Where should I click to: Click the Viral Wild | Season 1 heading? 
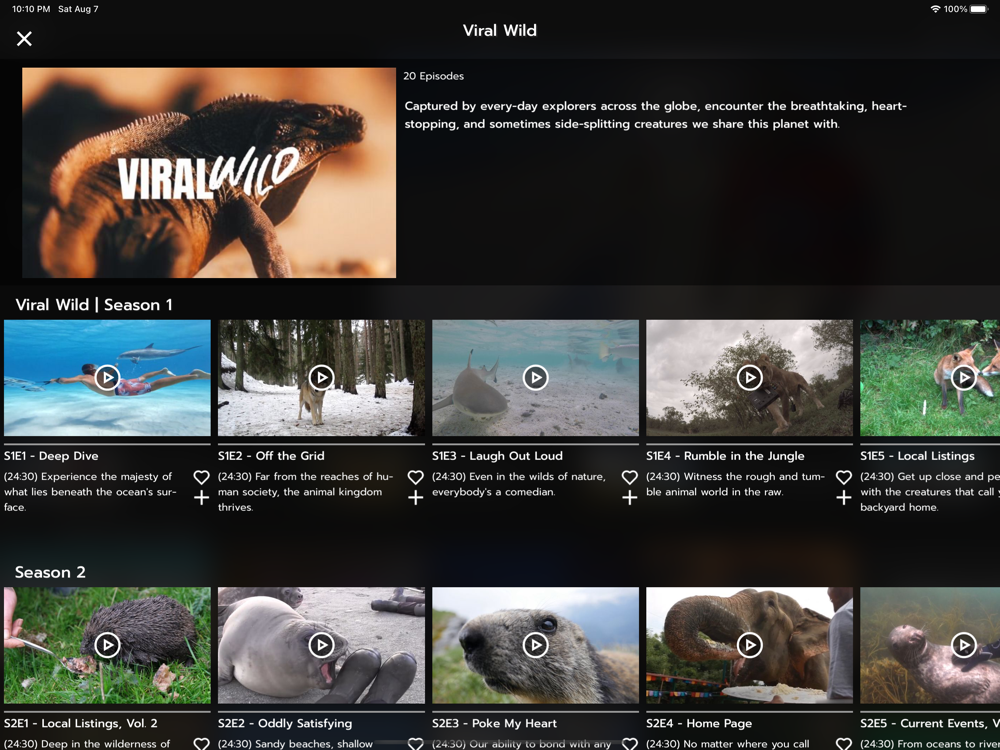(x=94, y=305)
